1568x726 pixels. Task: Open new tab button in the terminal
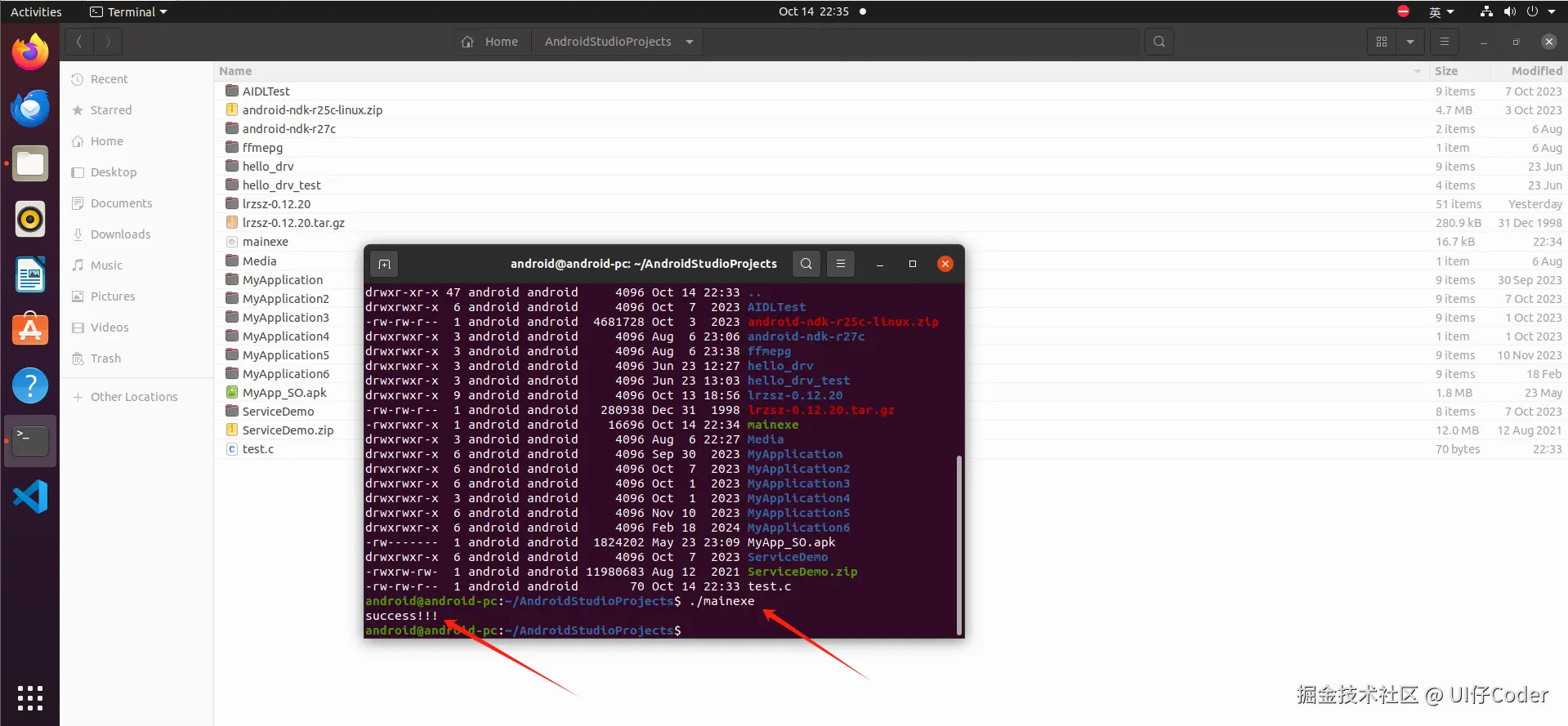(x=385, y=264)
